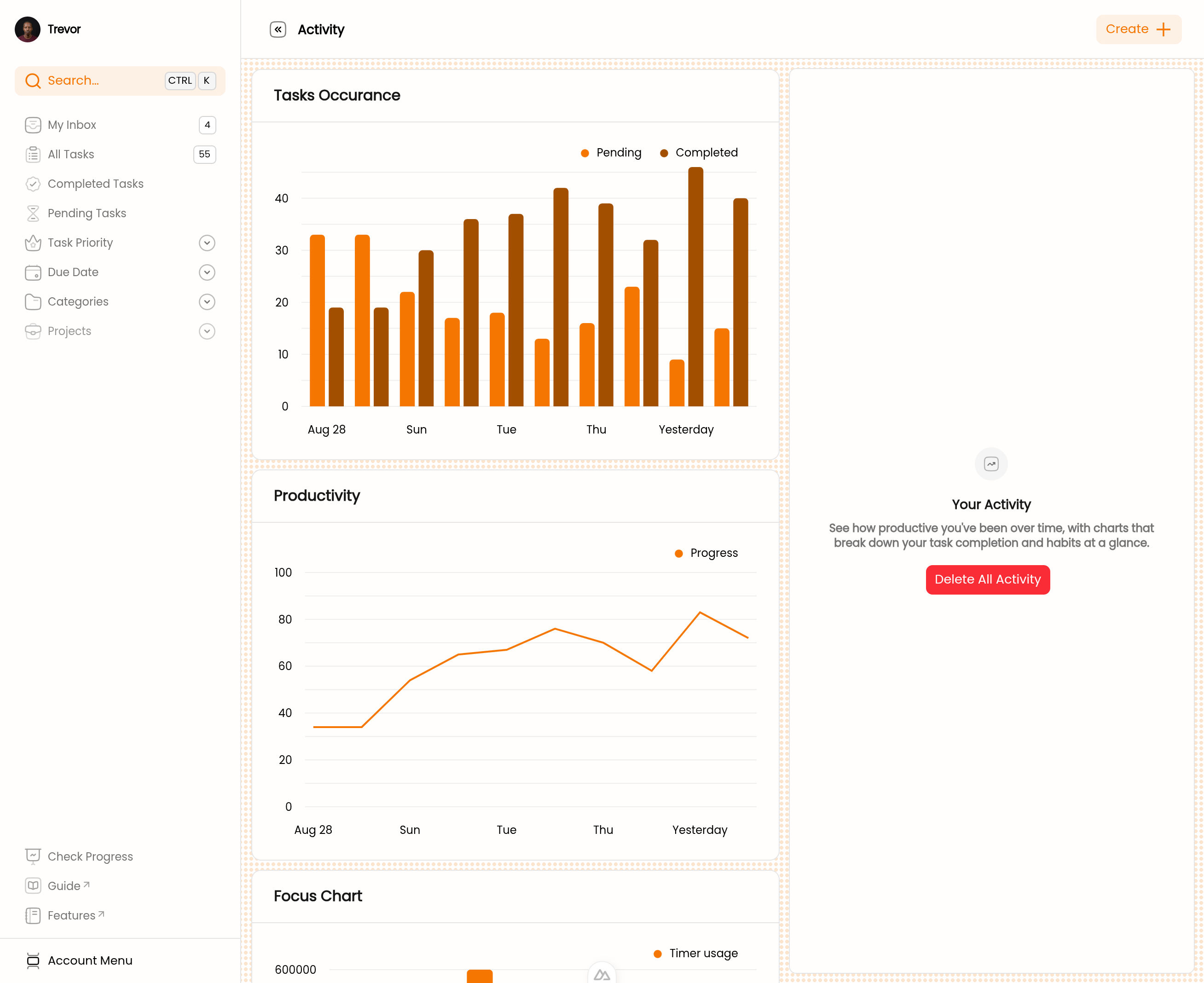Open the All Tasks list icon
The width and height of the screenshot is (1204, 983).
click(x=33, y=155)
